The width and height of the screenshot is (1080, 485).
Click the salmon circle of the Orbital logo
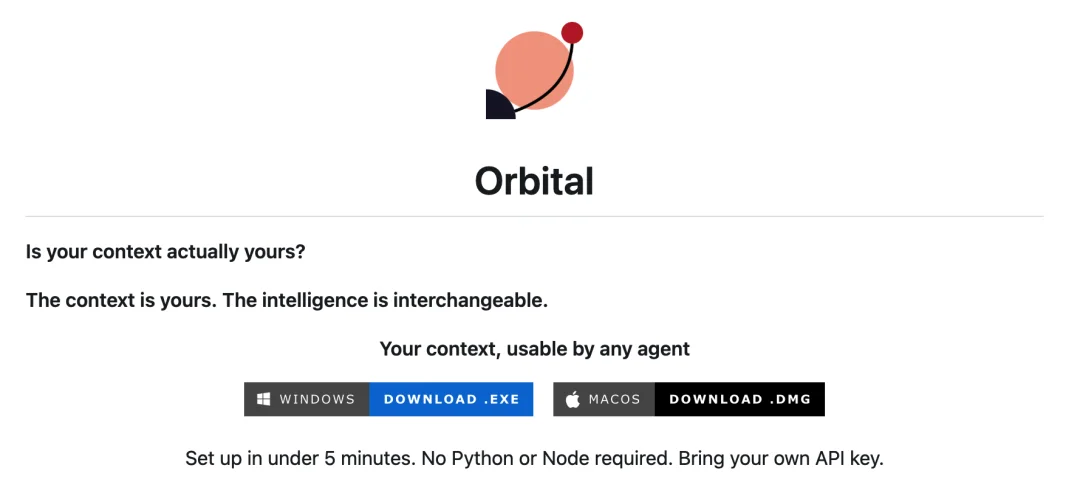[x=534, y=70]
